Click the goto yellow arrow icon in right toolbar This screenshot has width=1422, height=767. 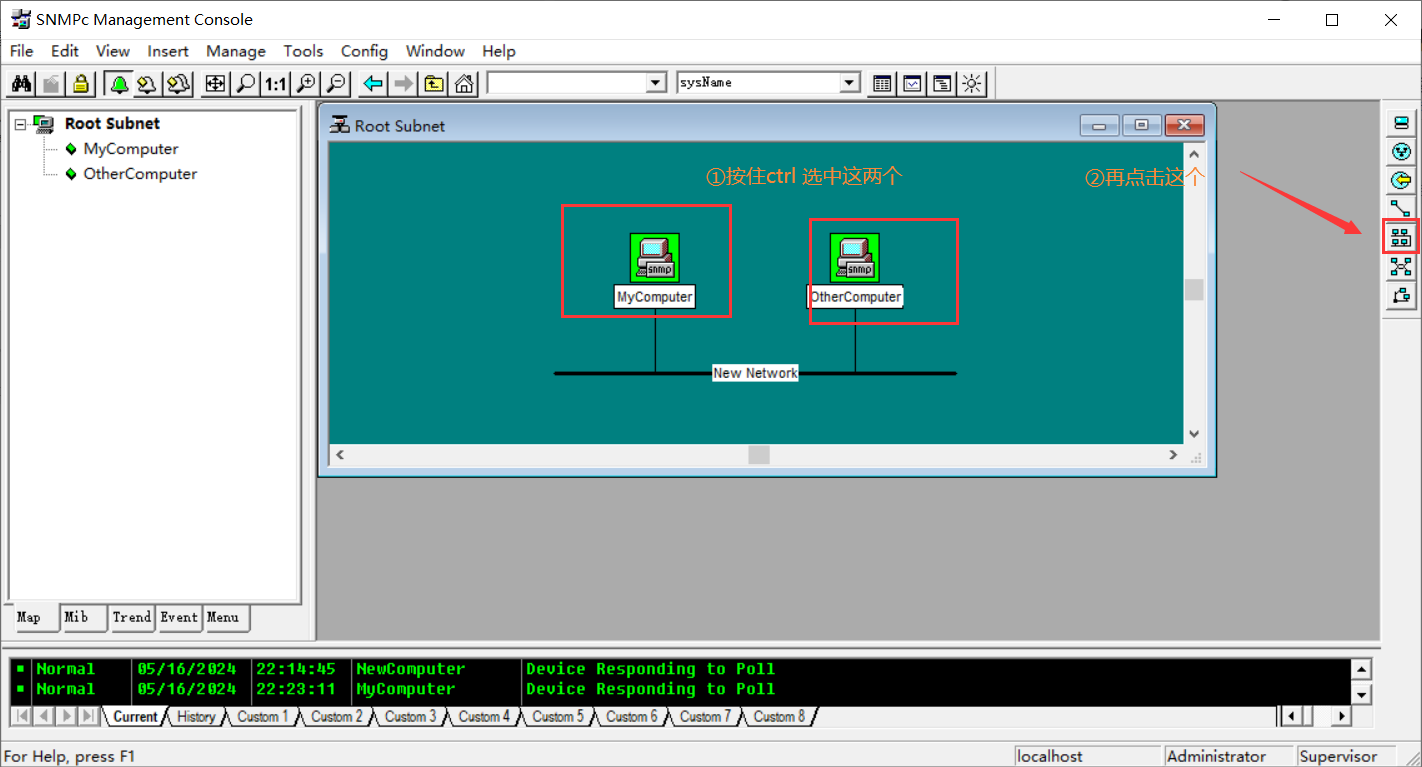click(x=1401, y=181)
